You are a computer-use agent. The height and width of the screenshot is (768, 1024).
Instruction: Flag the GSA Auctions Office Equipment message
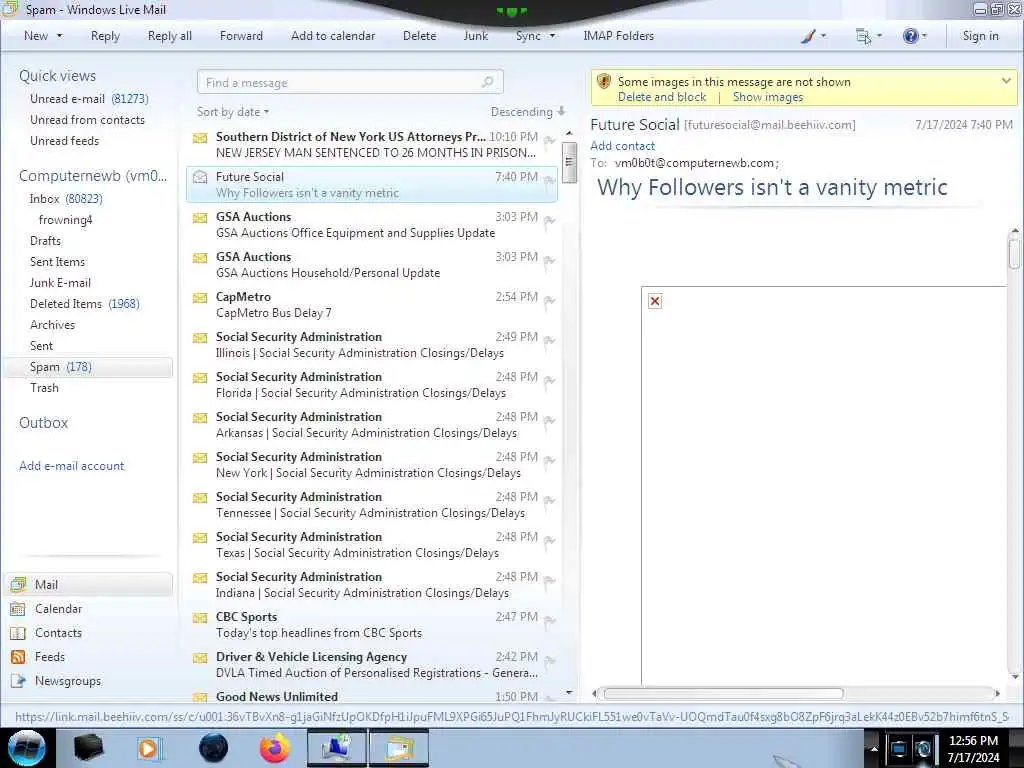coord(550,221)
